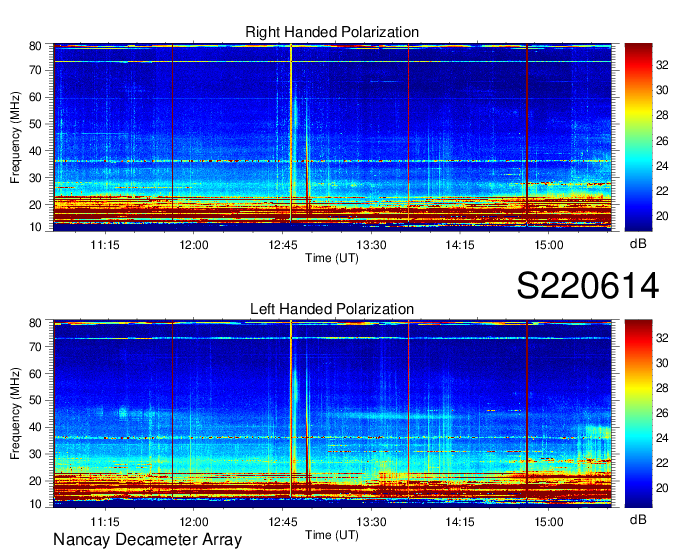The height and width of the screenshot is (552, 680).
Task: Click inside the Left Handed spectrogram
Action: click(332, 413)
